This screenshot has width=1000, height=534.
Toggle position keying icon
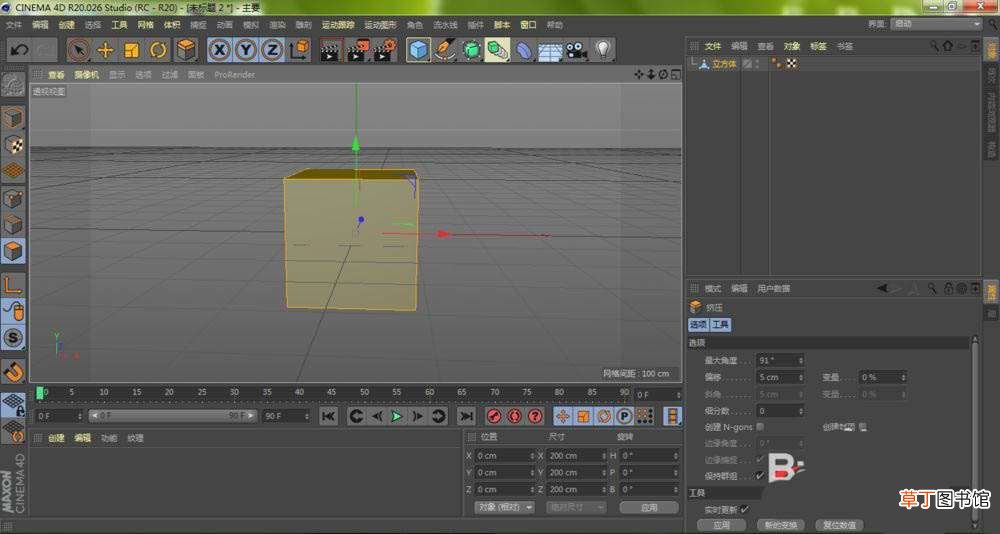[x=562, y=417]
